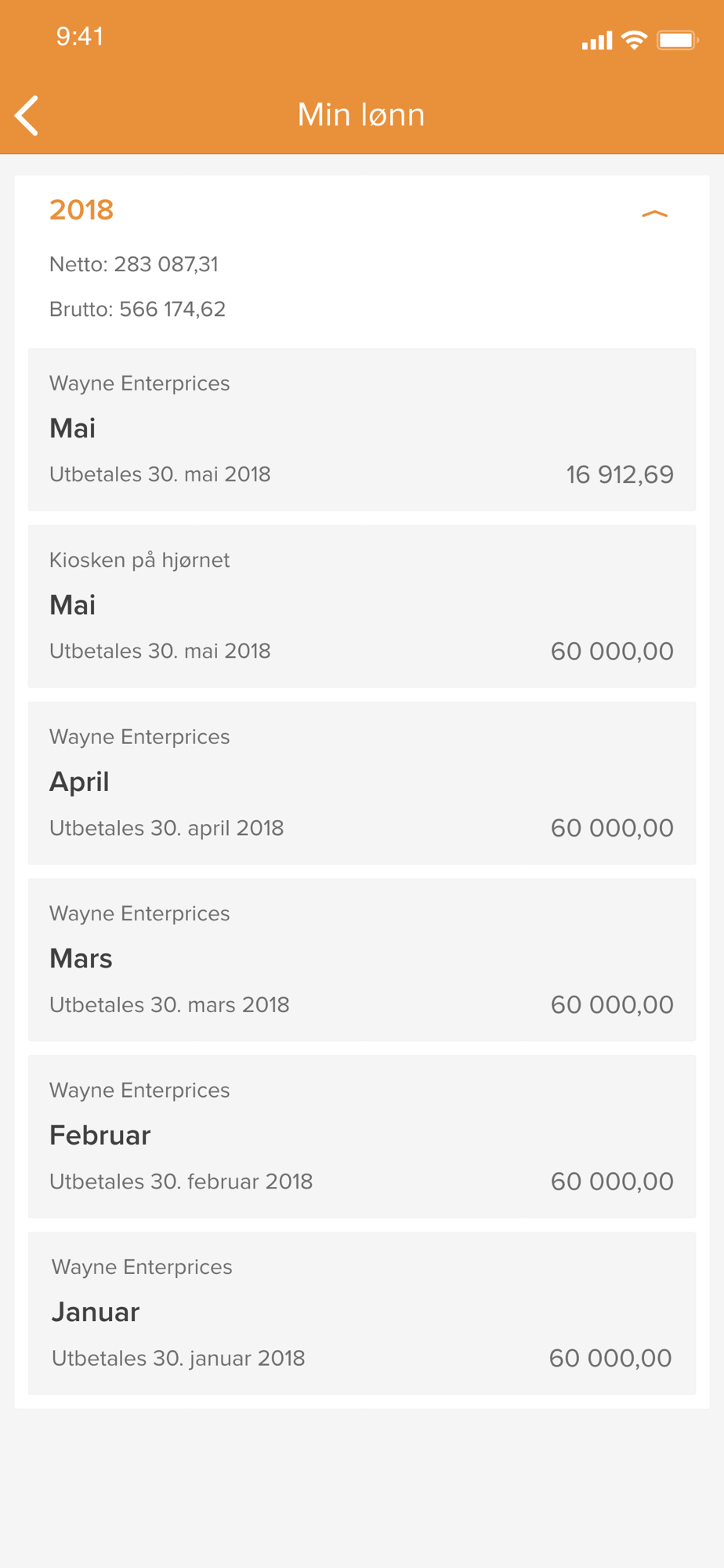Image resolution: width=724 pixels, height=1568 pixels.
Task: Tap the 9:41 clock in status bar
Action: [80, 36]
